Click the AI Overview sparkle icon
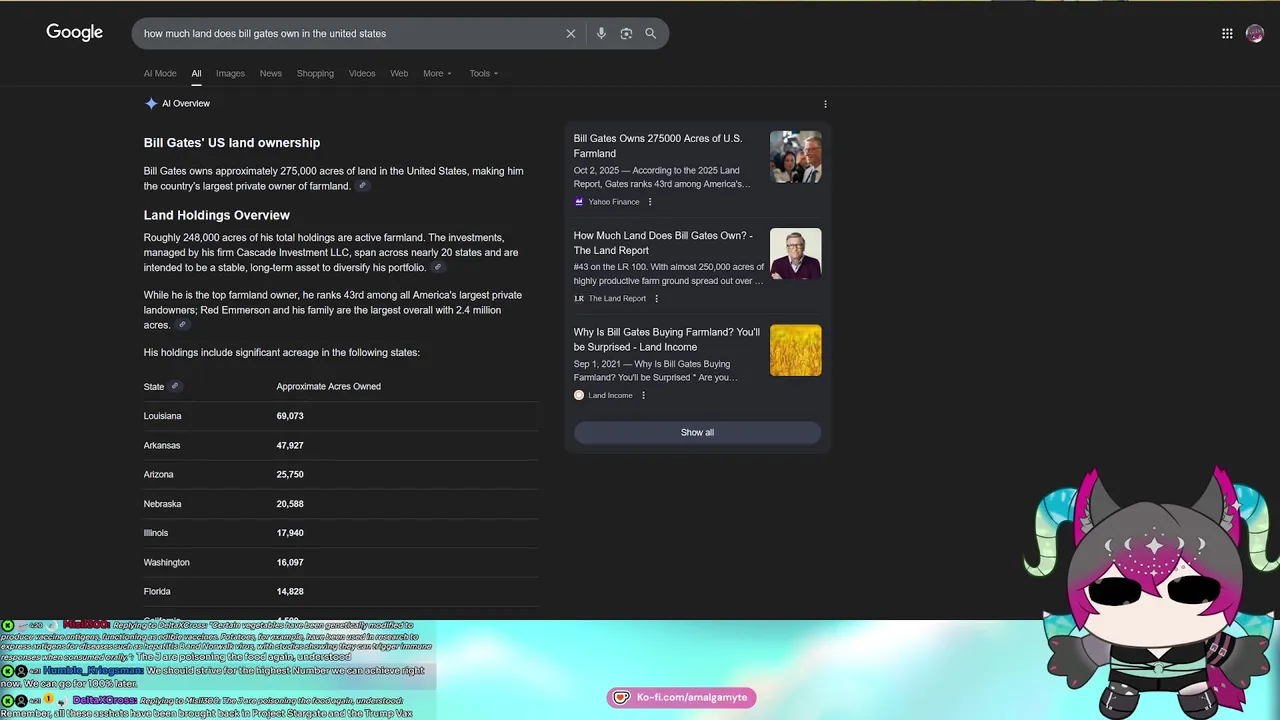This screenshot has width=1280, height=720. tap(151, 103)
